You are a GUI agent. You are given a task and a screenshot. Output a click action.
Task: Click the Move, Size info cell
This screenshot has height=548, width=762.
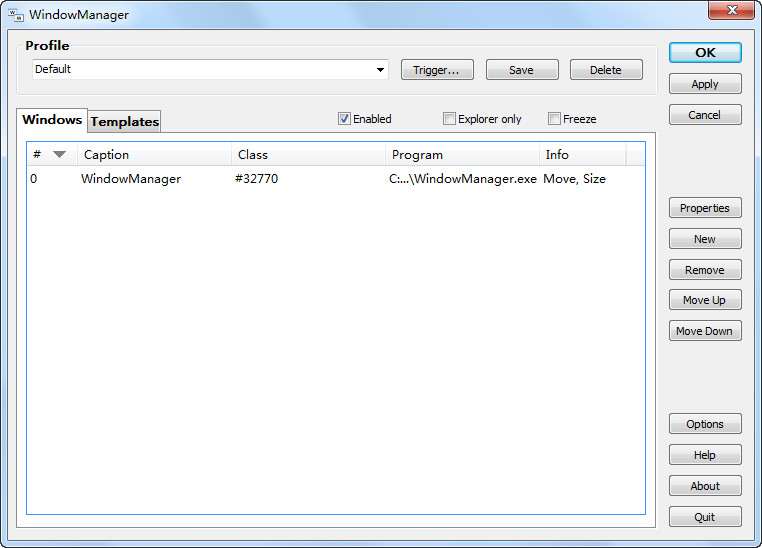[x=574, y=179]
